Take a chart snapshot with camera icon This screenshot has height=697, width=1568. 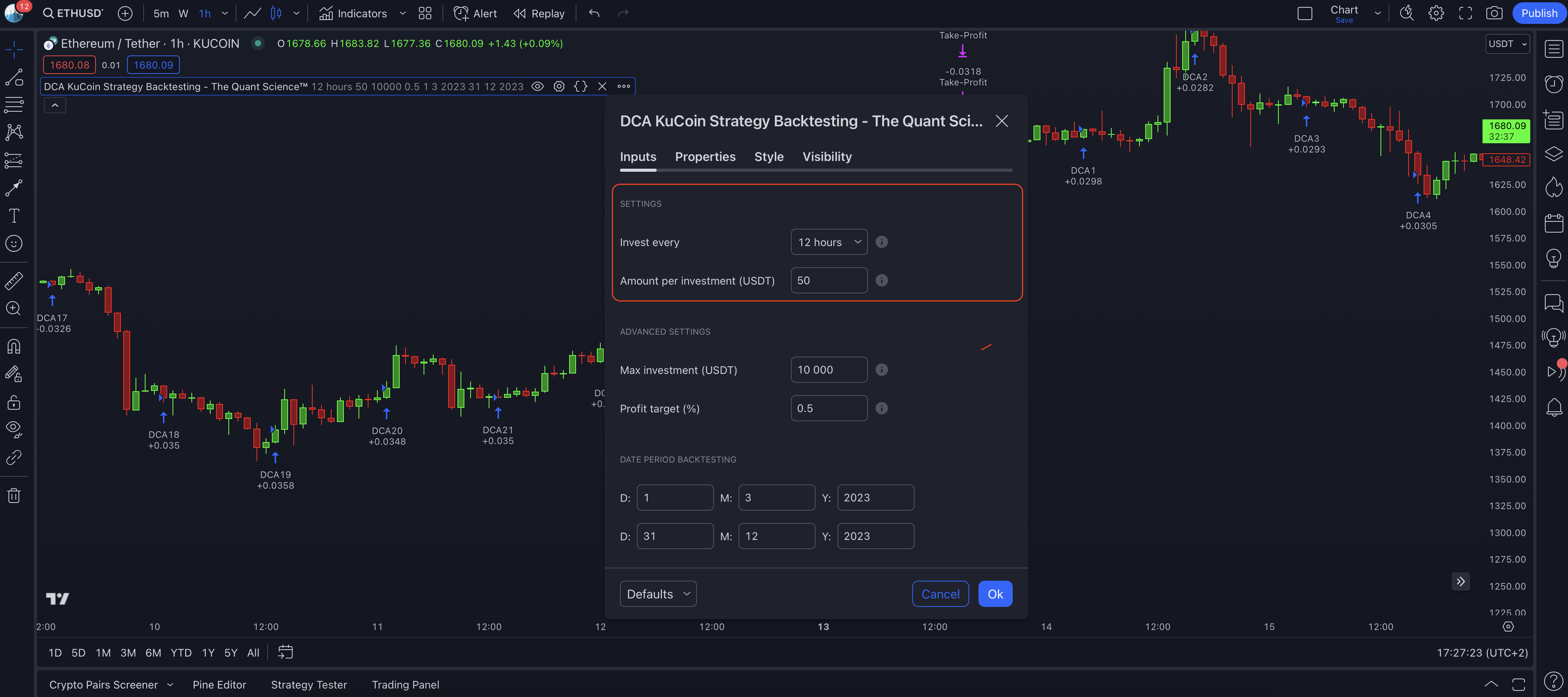(1494, 13)
